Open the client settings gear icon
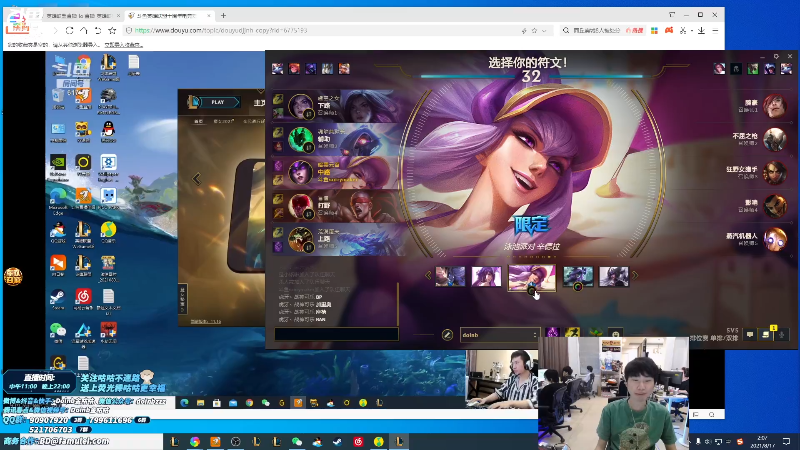Image resolution: width=800 pixels, height=450 pixels. click(x=776, y=56)
